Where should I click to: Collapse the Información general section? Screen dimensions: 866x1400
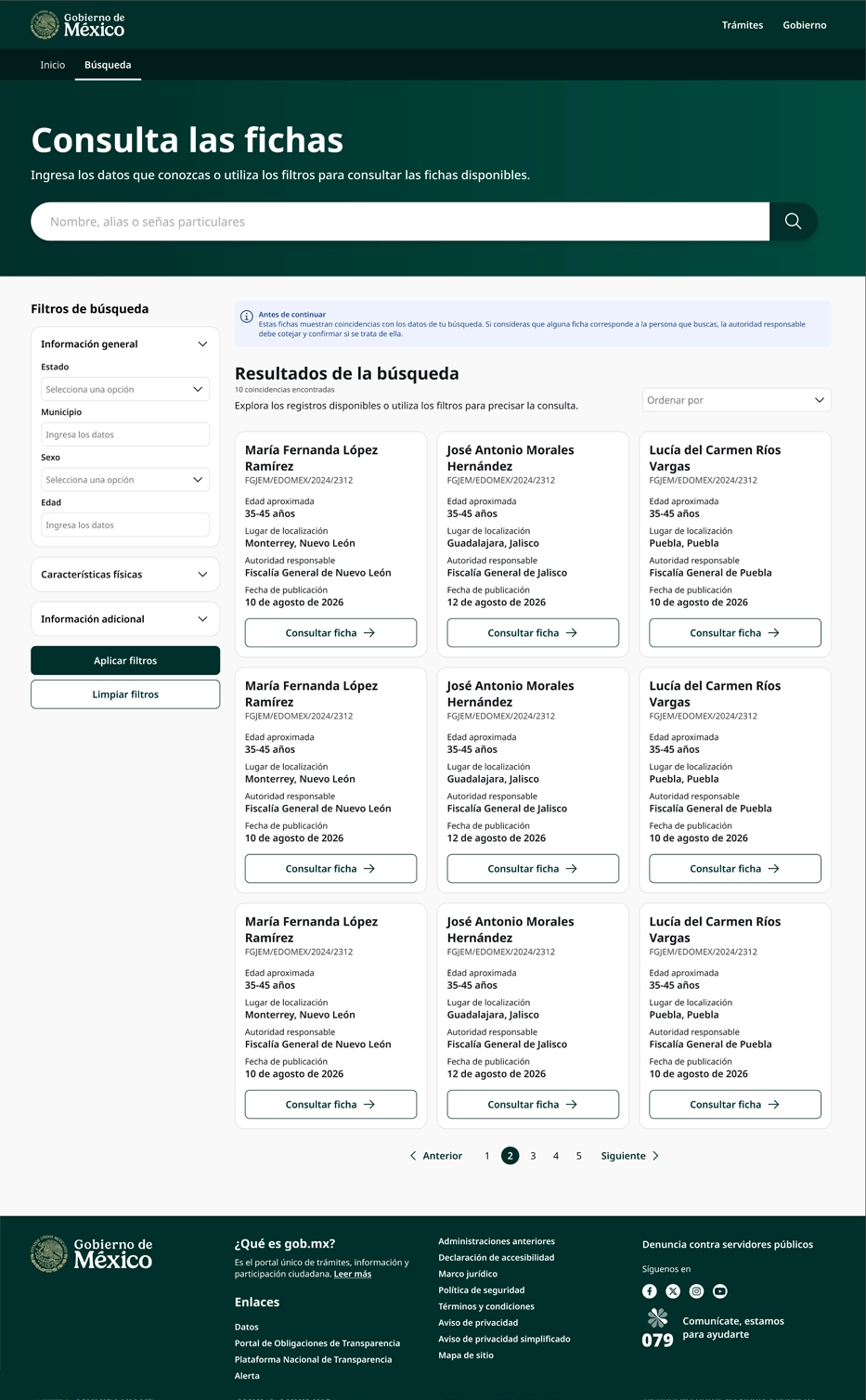(x=125, y=344)
